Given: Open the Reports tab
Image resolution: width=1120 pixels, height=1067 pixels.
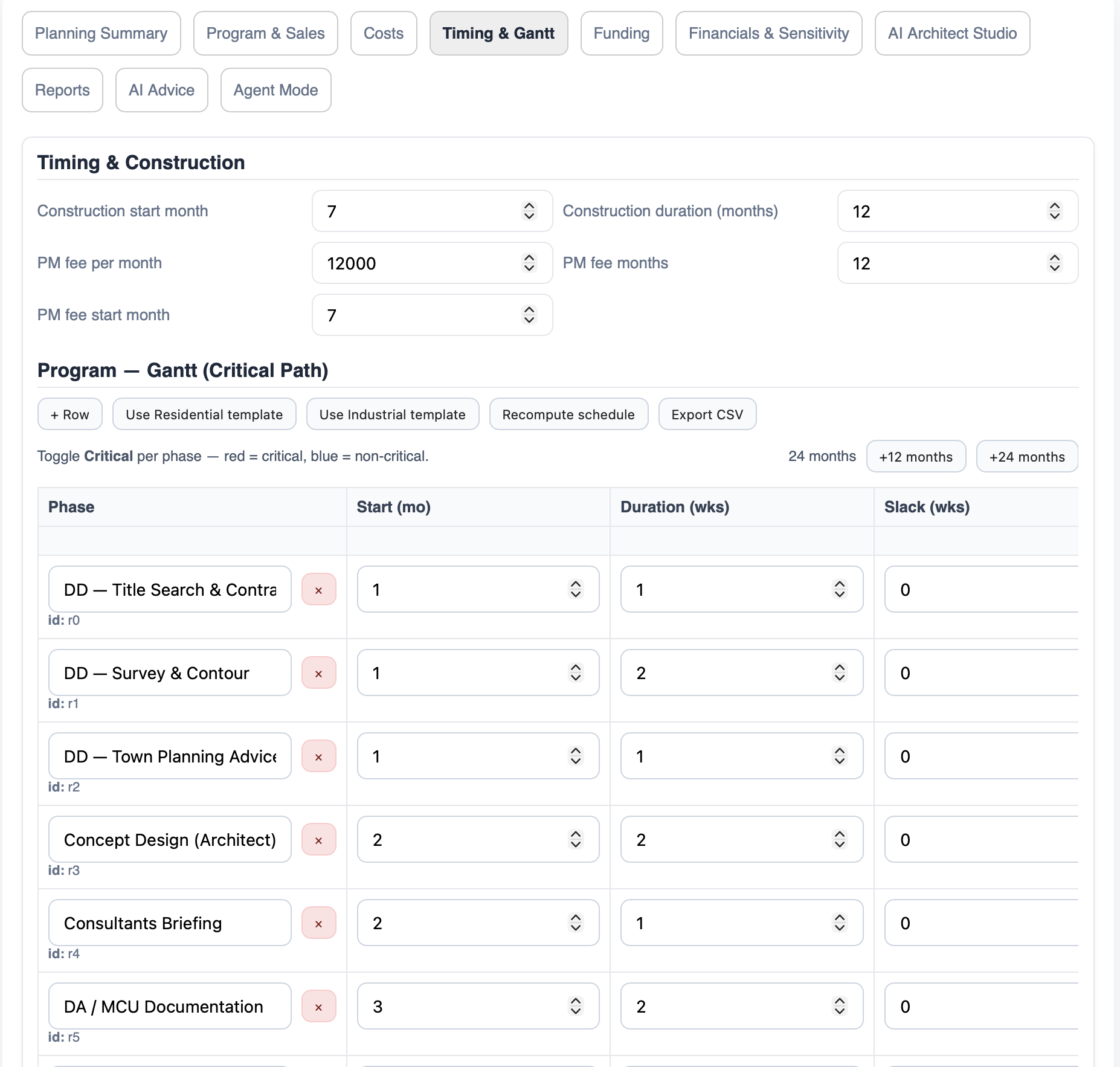Looking at the screenshot, I should 63,90.
